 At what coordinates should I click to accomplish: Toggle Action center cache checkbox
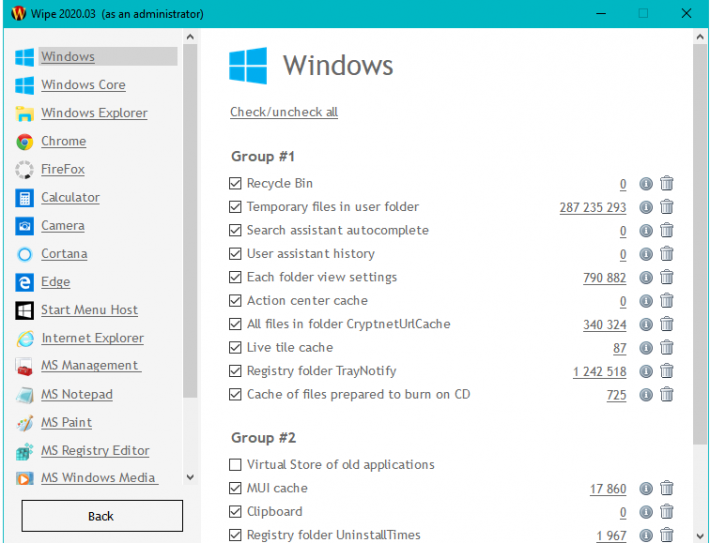pos(235,301)
